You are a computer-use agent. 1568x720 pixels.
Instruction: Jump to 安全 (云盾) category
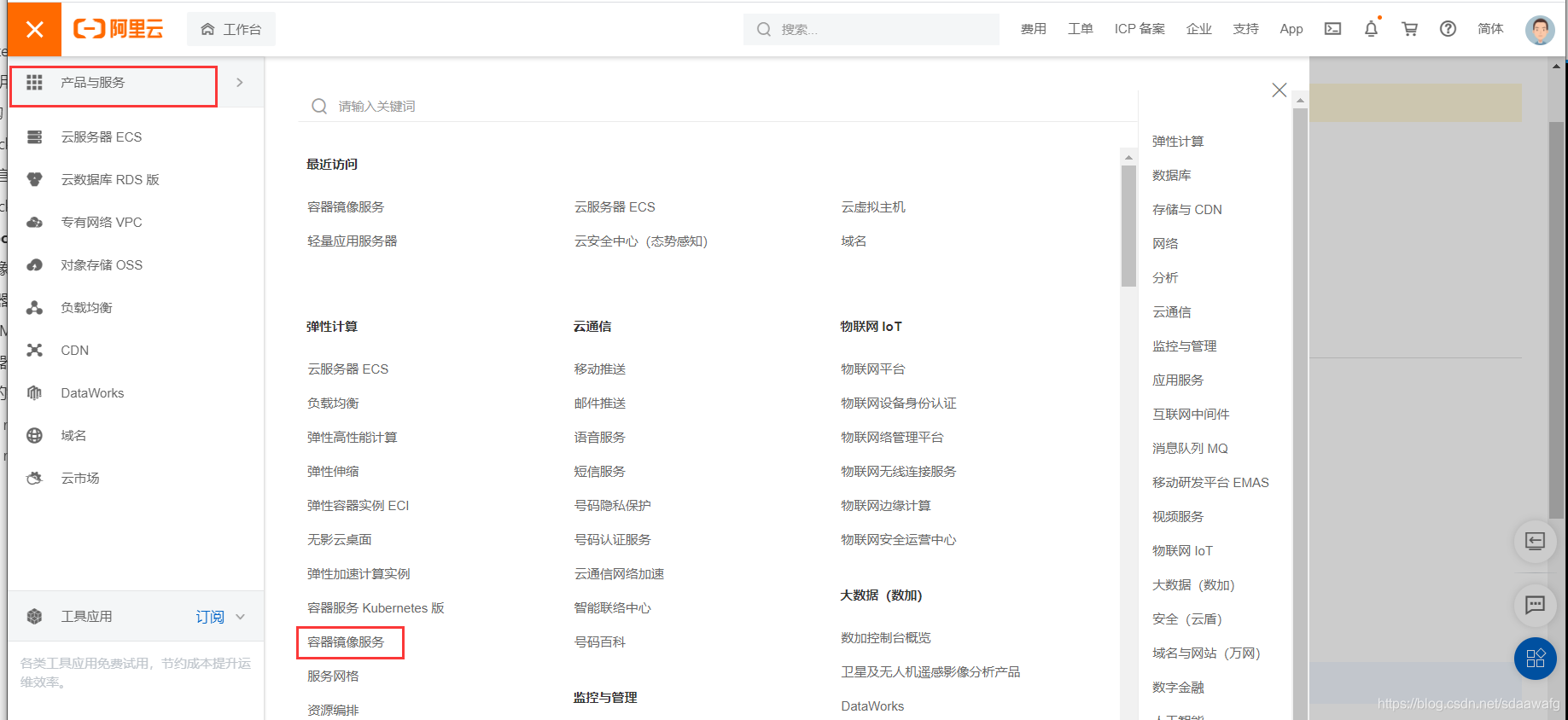pyautogui.click(x=1187, y=618)
